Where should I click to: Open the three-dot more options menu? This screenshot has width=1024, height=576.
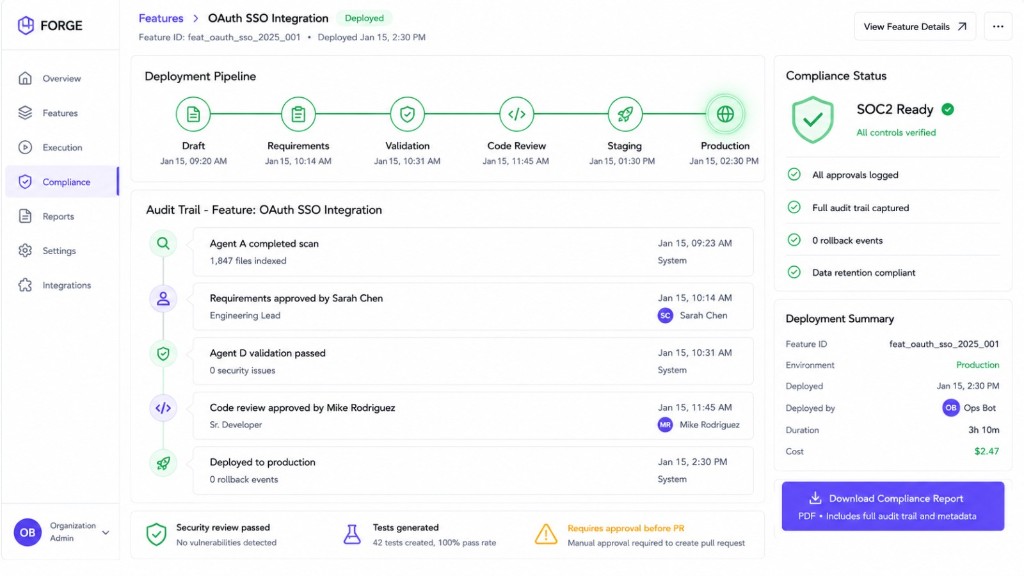(x=998, y=27)
